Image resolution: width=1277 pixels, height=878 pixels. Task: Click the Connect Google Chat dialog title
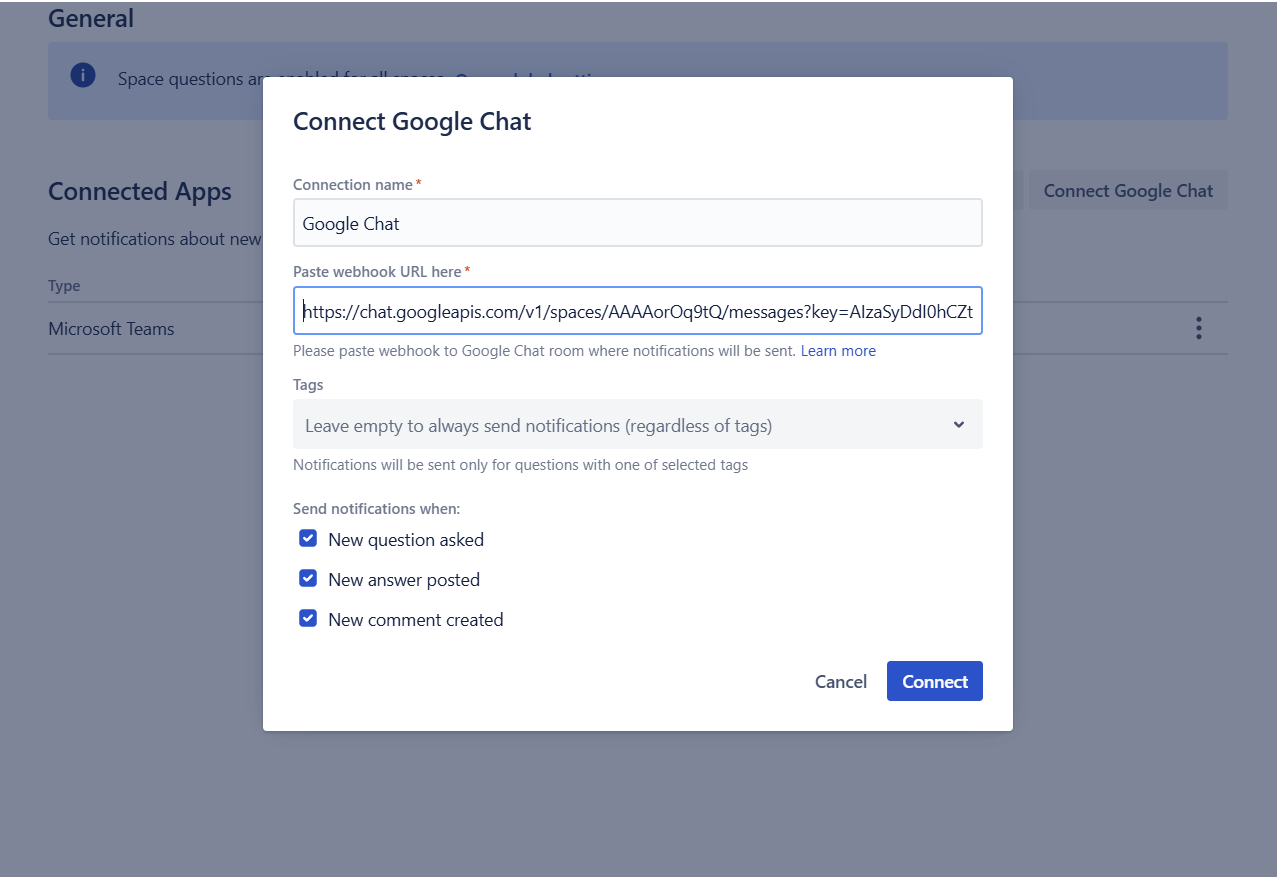(x=412, y=121)
